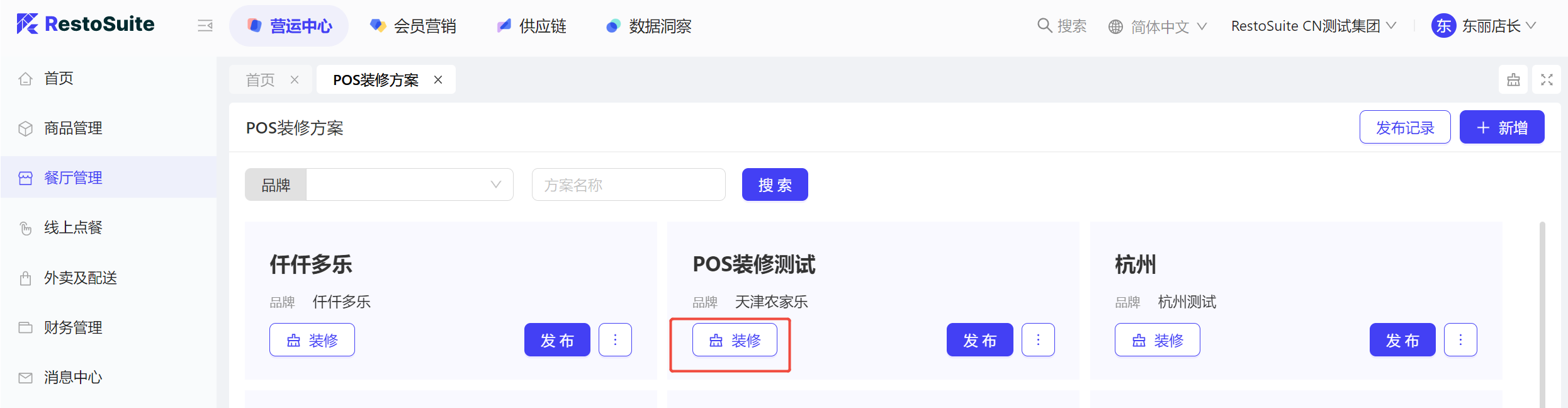Close the POS装修方案 tab
This screenshot has height=408, width=1568.
438,80
